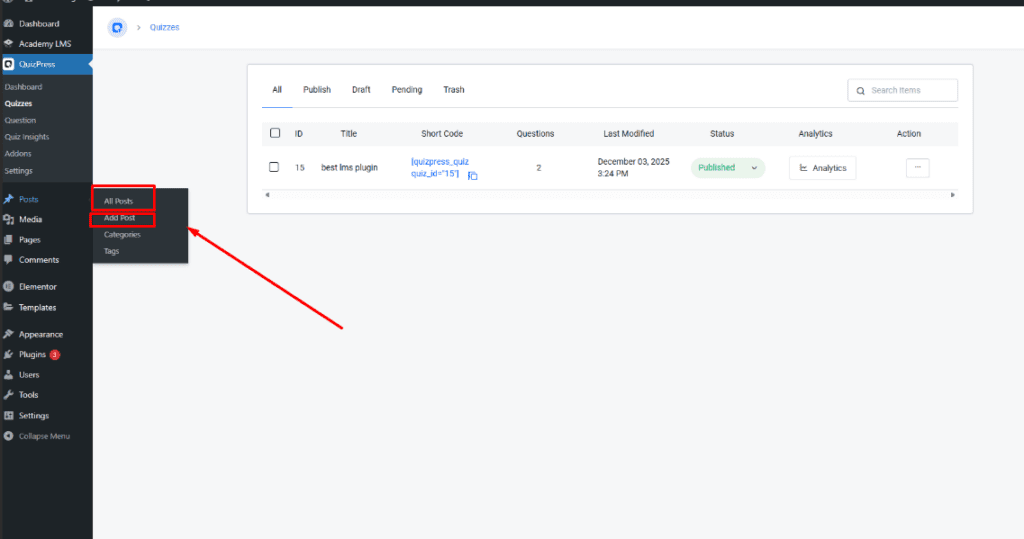Click the scrollbar left arrow
The image size is (1024, 539).
tap(267, 195)
